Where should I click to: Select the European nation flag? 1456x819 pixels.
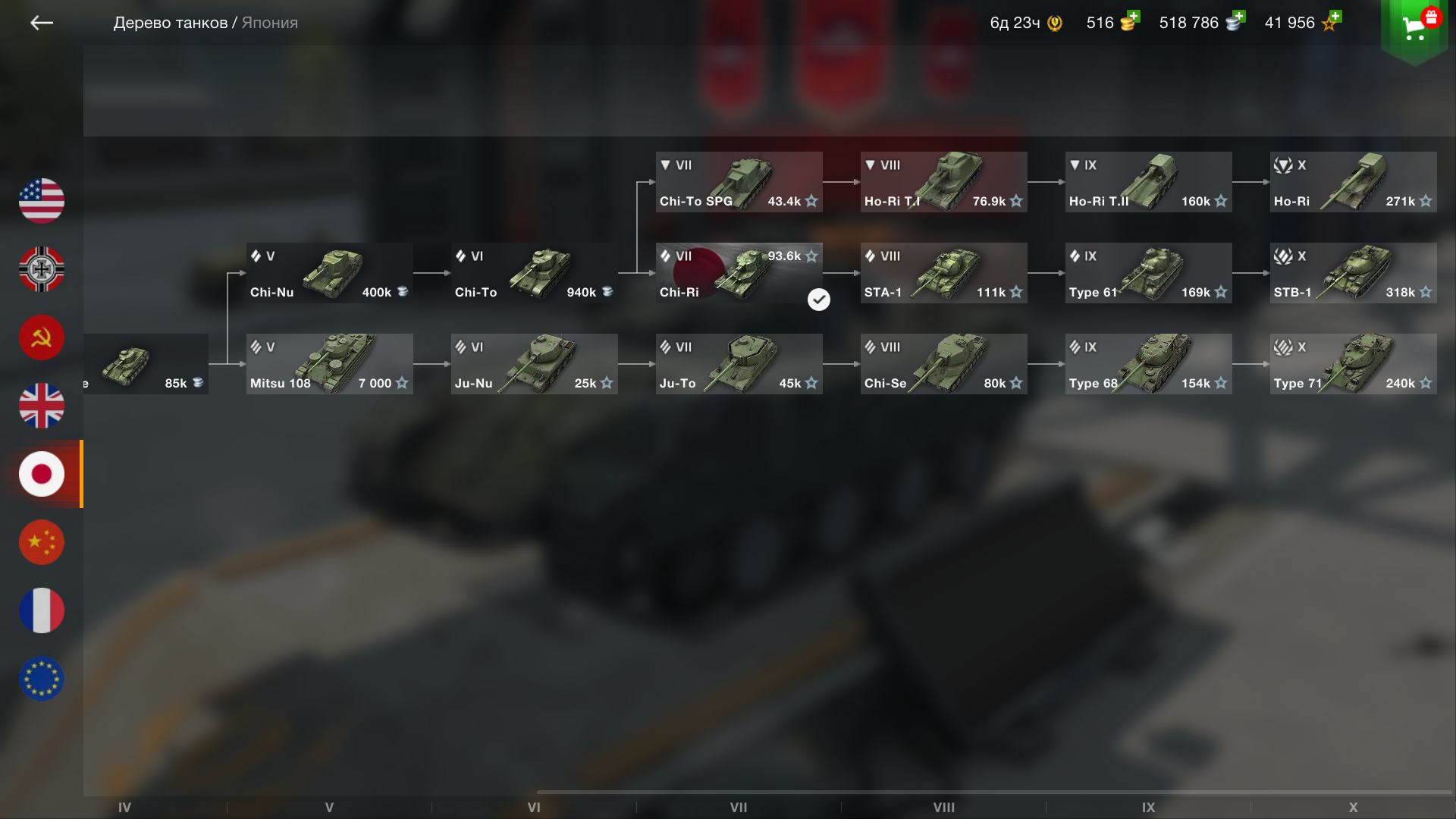[42, 679]
